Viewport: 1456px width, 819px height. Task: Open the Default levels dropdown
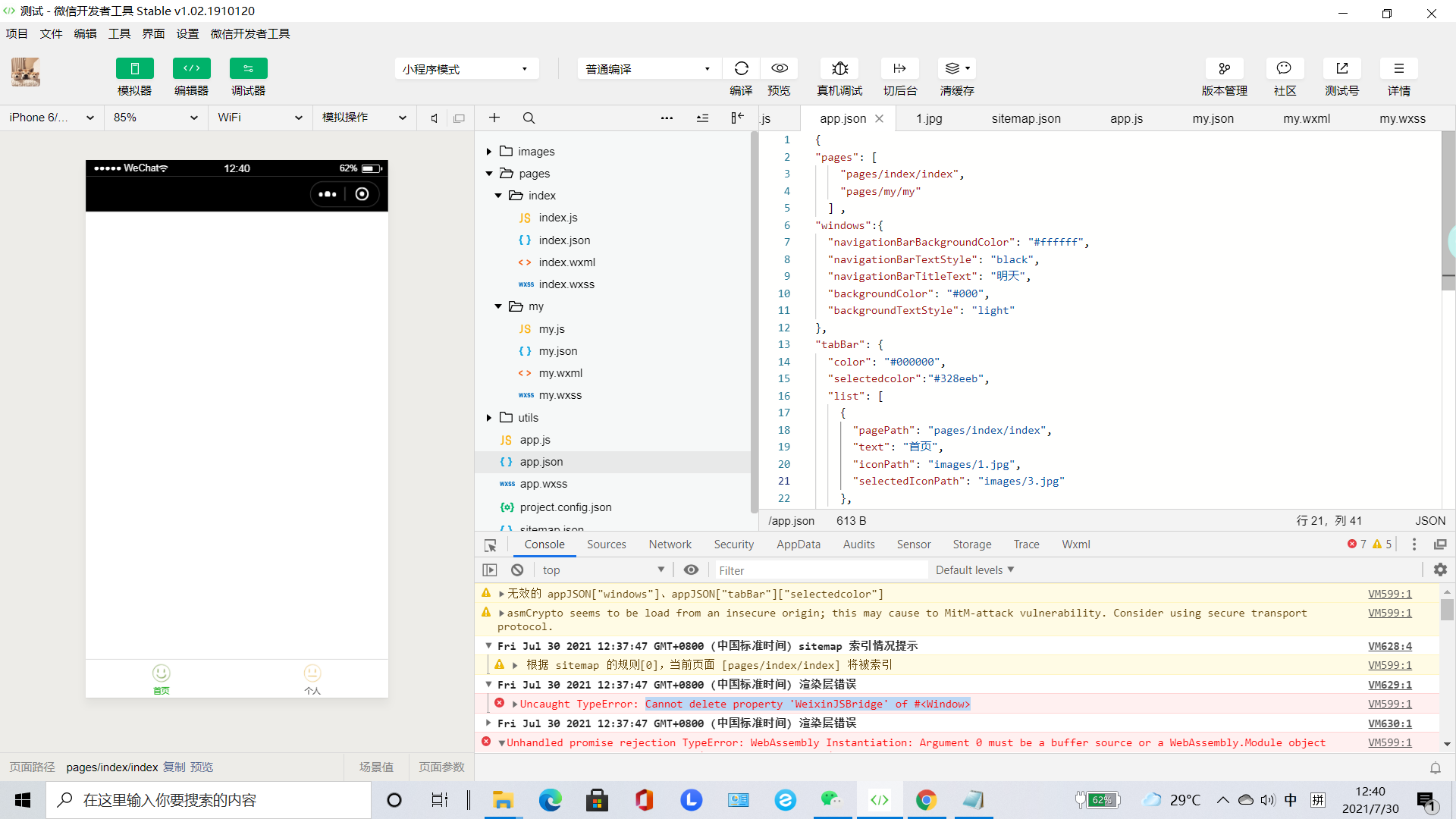(x=974, y=570)
